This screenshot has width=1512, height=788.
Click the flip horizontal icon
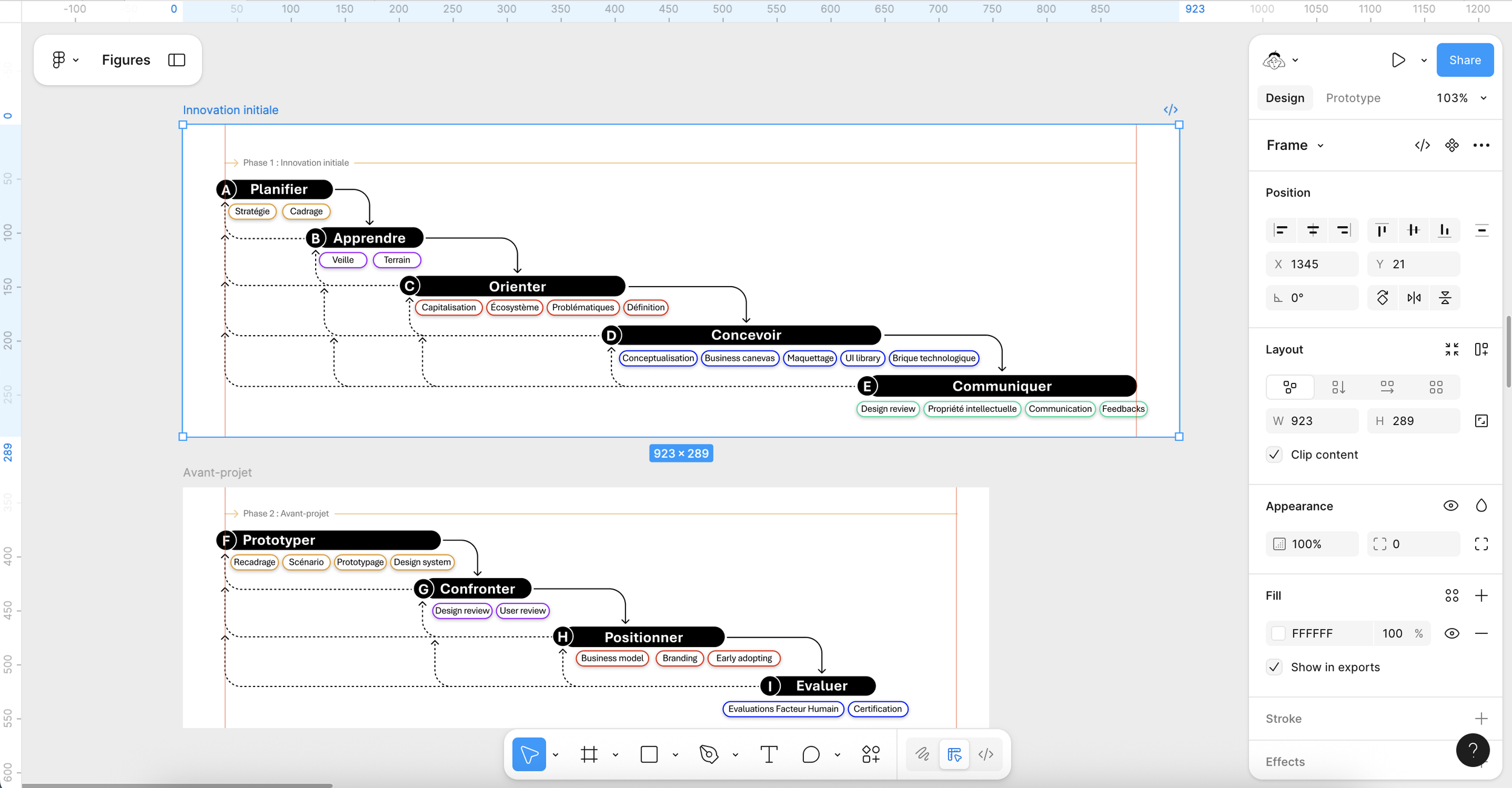(1414, 298)
